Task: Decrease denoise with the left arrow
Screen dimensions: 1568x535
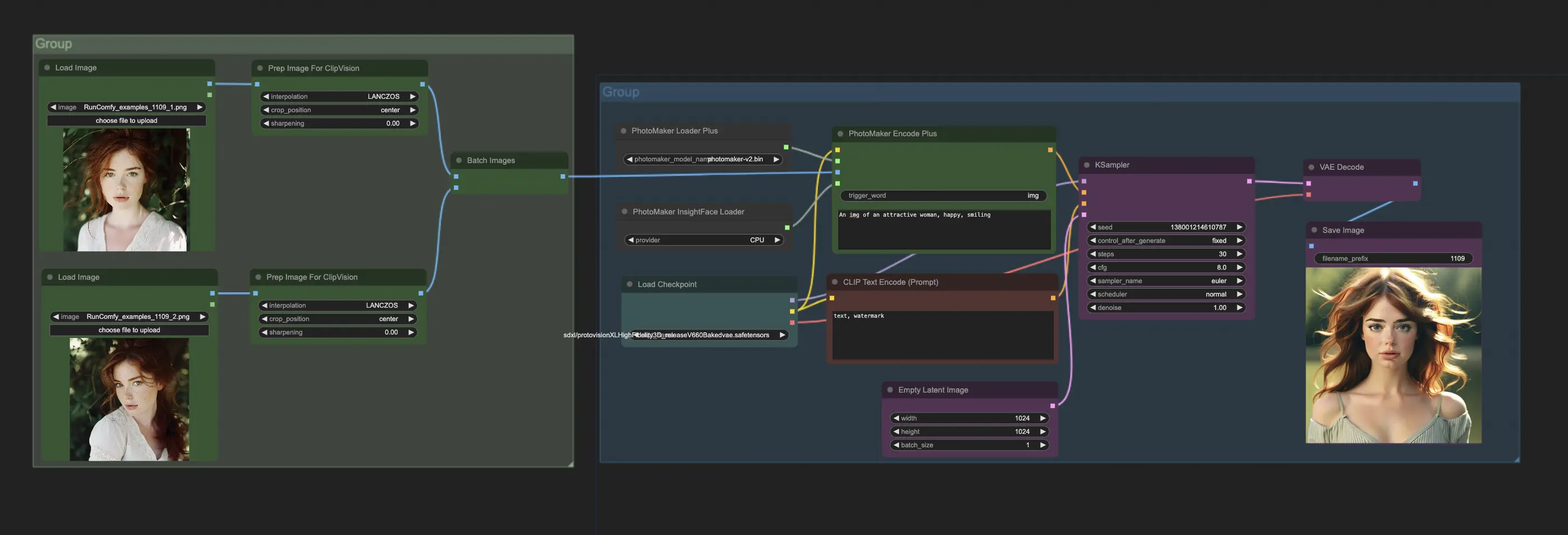Action: pos(1093,307)
